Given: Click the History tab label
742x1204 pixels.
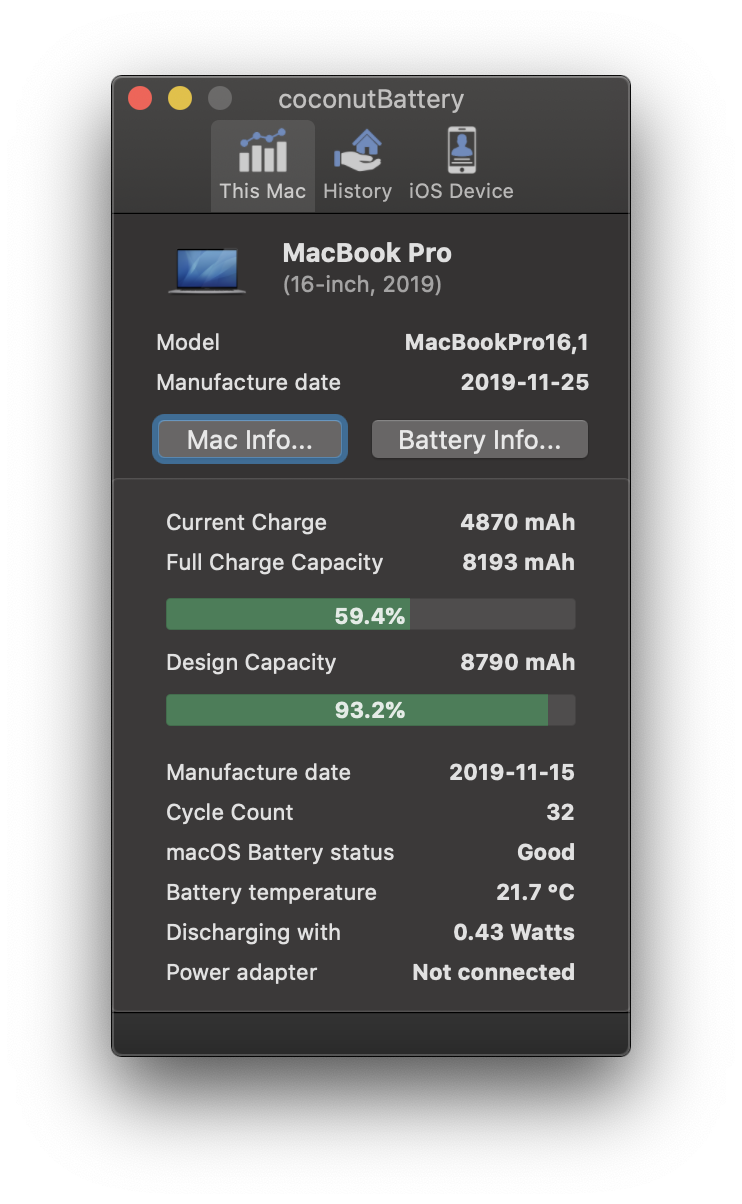Looking at the screenshot, I should click(357, 191).
